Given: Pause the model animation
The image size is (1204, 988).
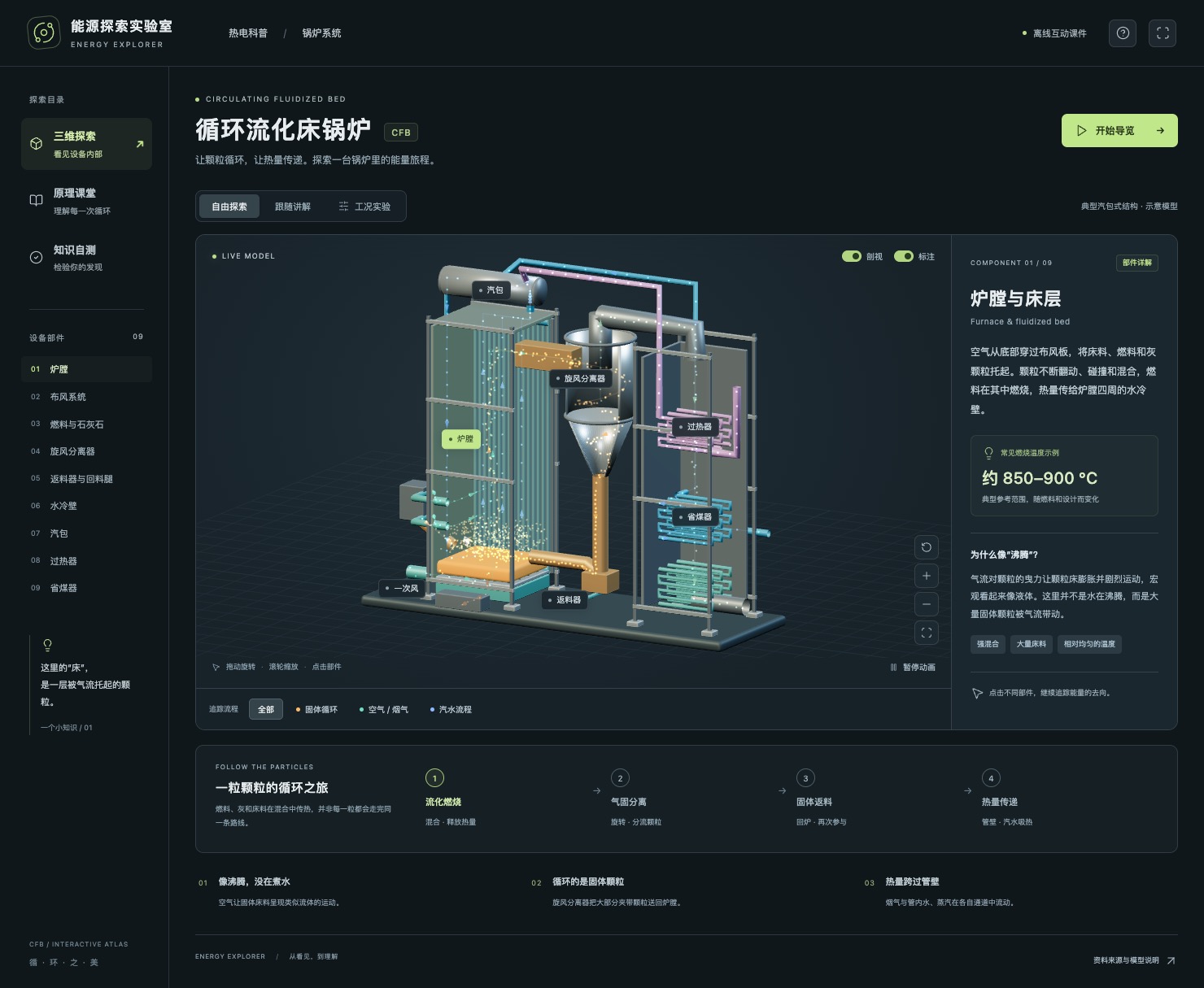Looking at the screenshot, I should coord(913,668).
